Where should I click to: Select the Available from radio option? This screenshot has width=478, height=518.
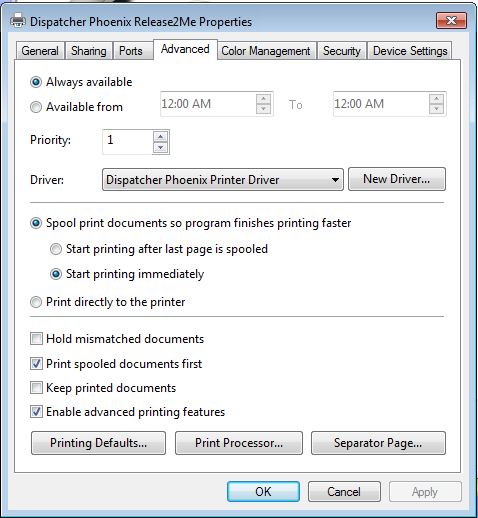pyautogui.click(x=36, y=107)
